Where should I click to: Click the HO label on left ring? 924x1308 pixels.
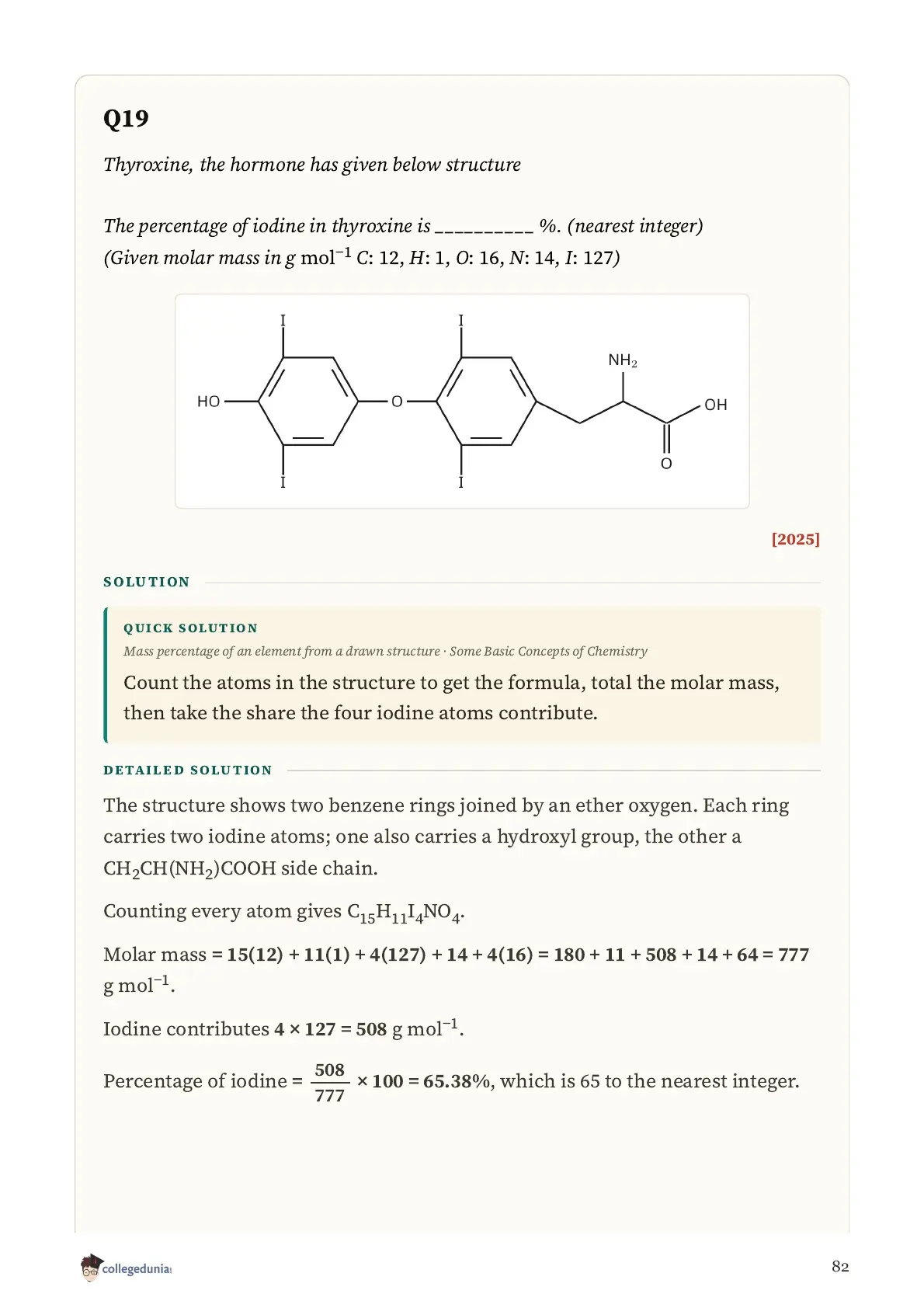pos(209,402)
